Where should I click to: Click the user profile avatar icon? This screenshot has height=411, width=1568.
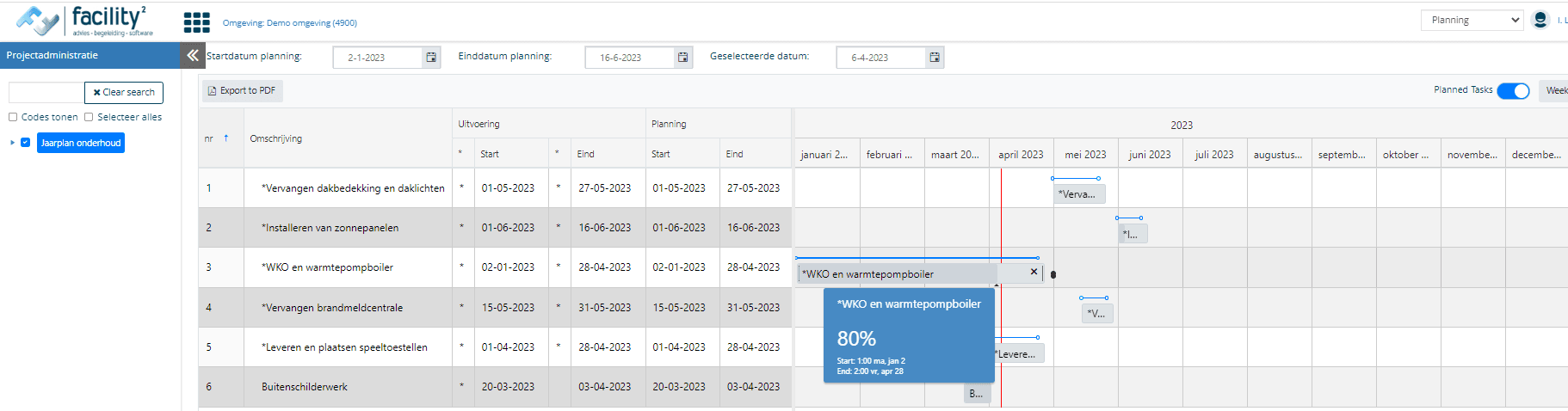point(1540,20)
